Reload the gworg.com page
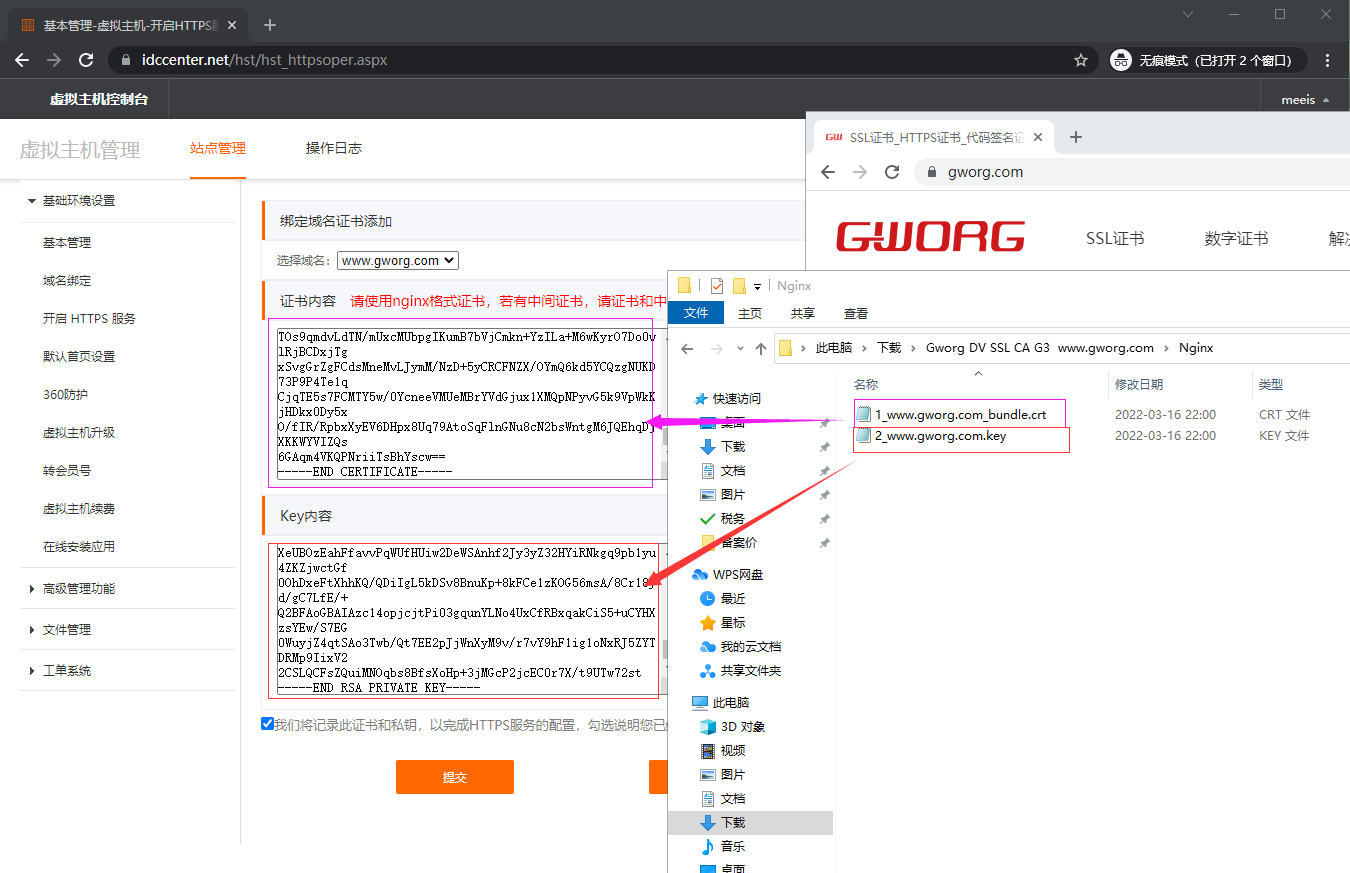 (x=892, y=172)
